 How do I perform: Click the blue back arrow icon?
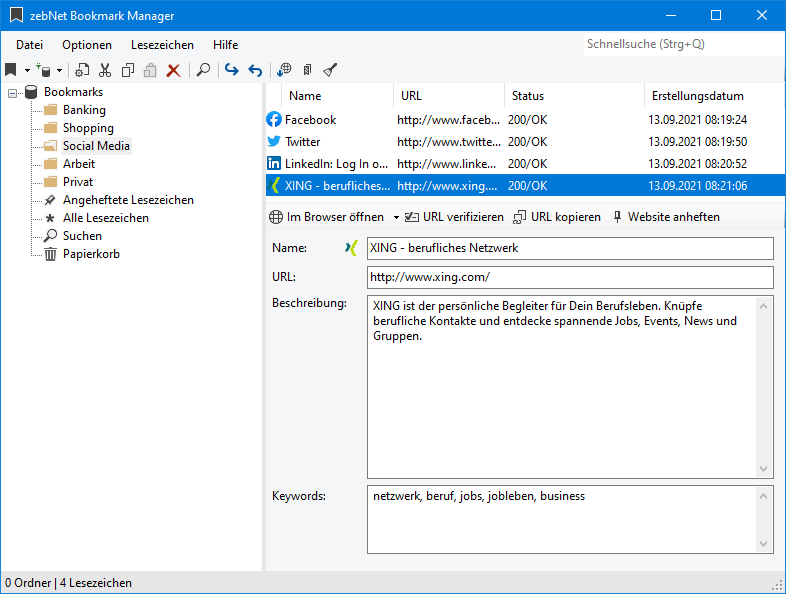[x=255, y=70]
